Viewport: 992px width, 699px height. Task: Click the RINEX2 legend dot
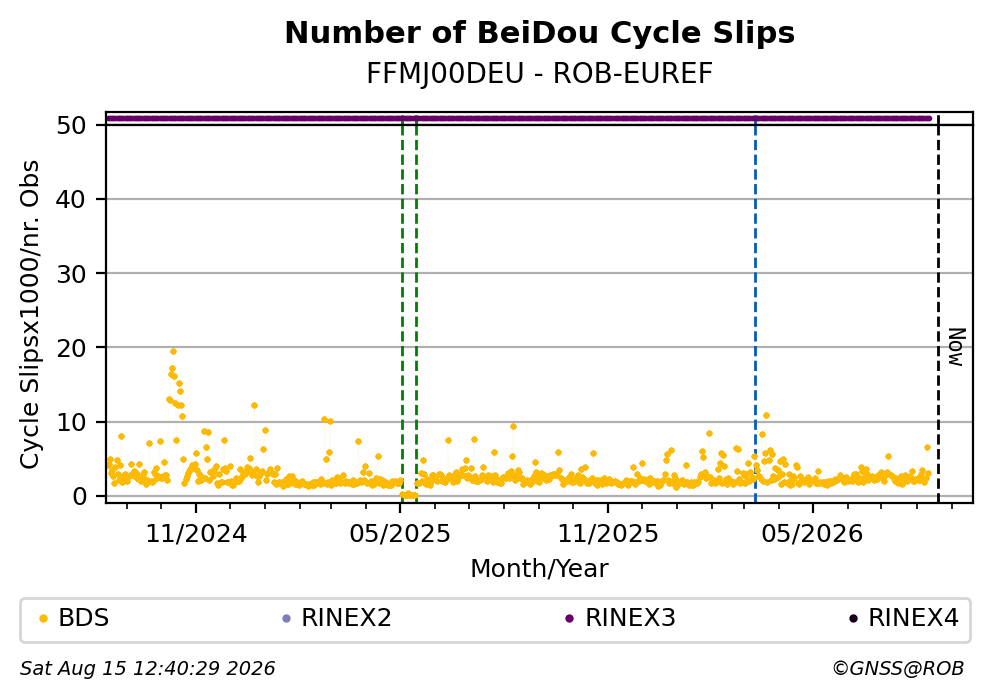pos(286,619)
